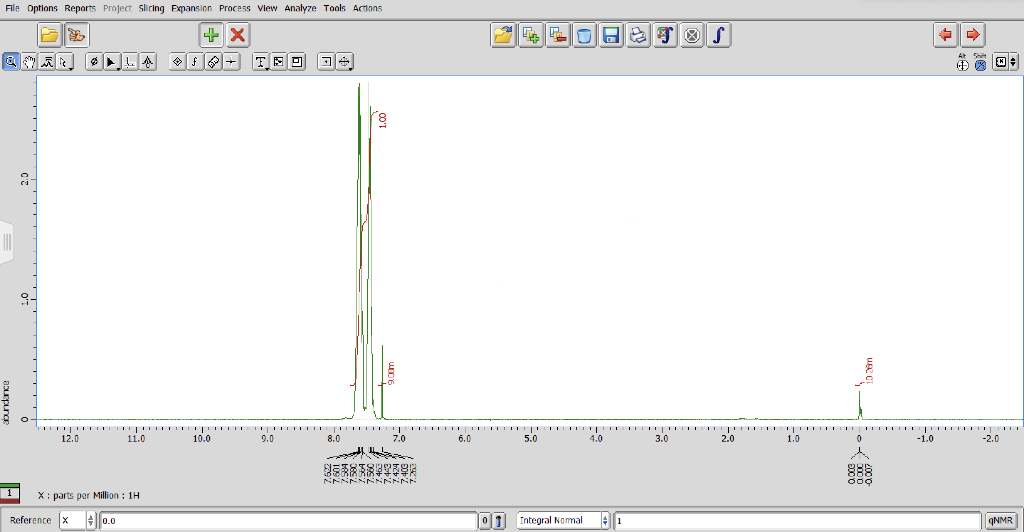The height and width of the screenshot is (532, 1024).
Task: Select the magnifier zoom tool
Action: [11, 62]
